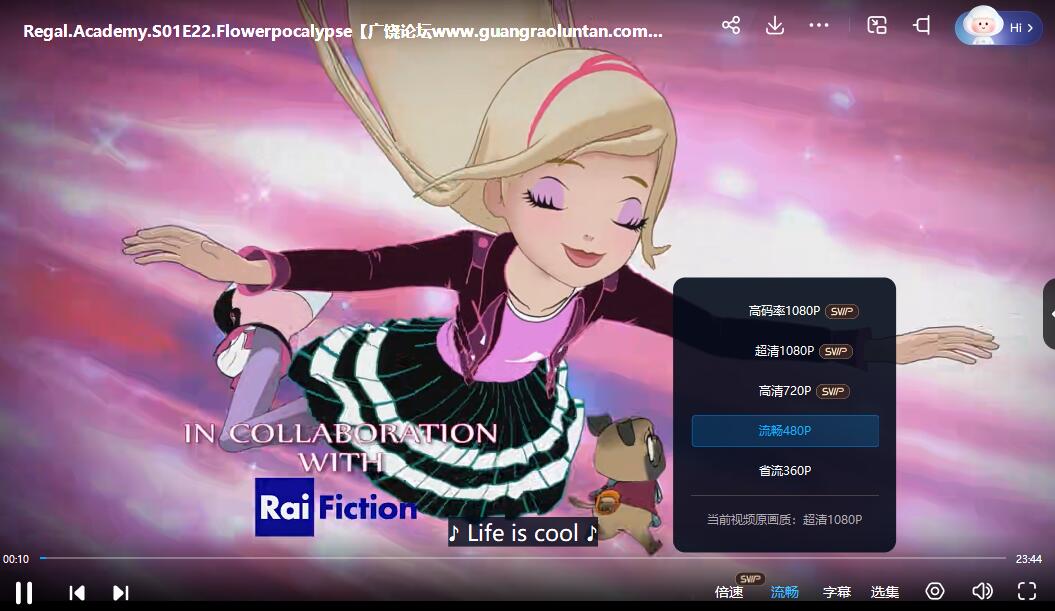Screen dimensions: 1055x611
Task: Click the share icon in top bar
Action: pyautogui.click(x=731, y=26)
